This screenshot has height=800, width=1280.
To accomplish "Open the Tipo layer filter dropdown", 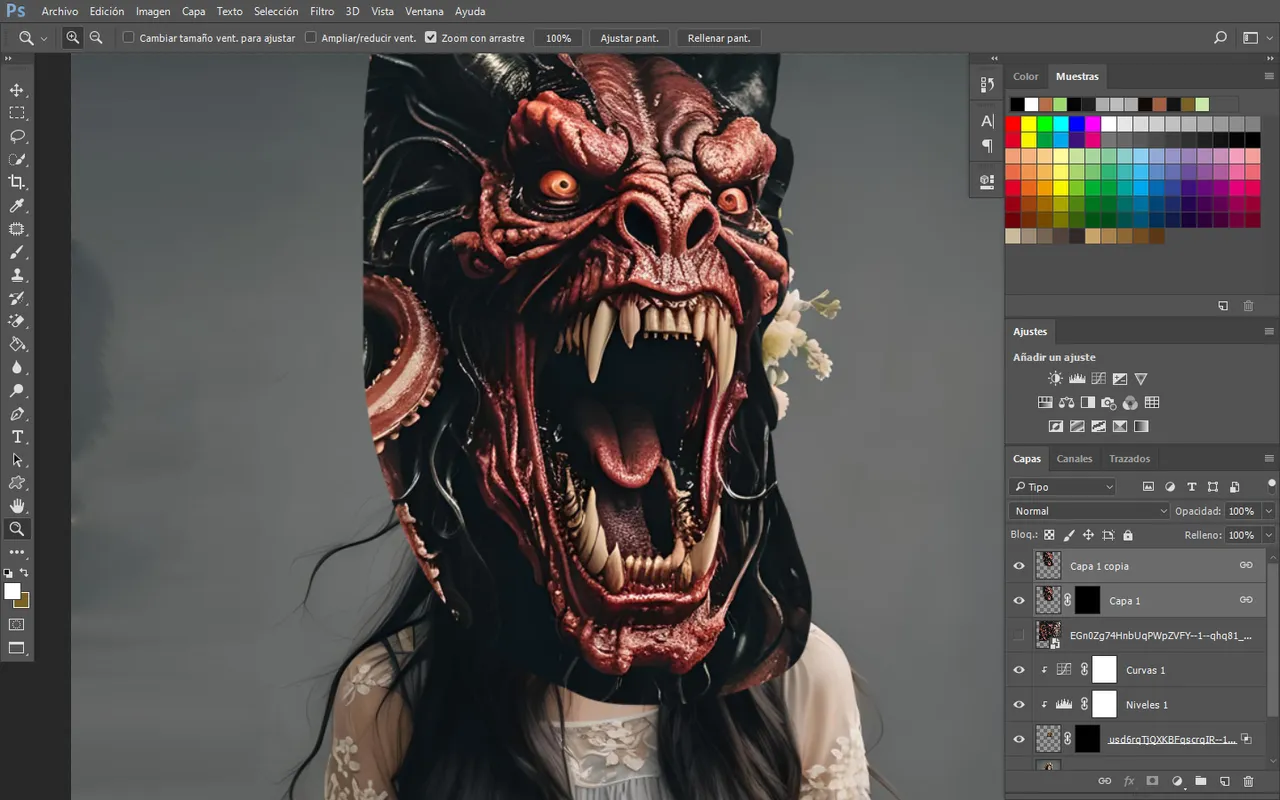I will point(1062,487).
